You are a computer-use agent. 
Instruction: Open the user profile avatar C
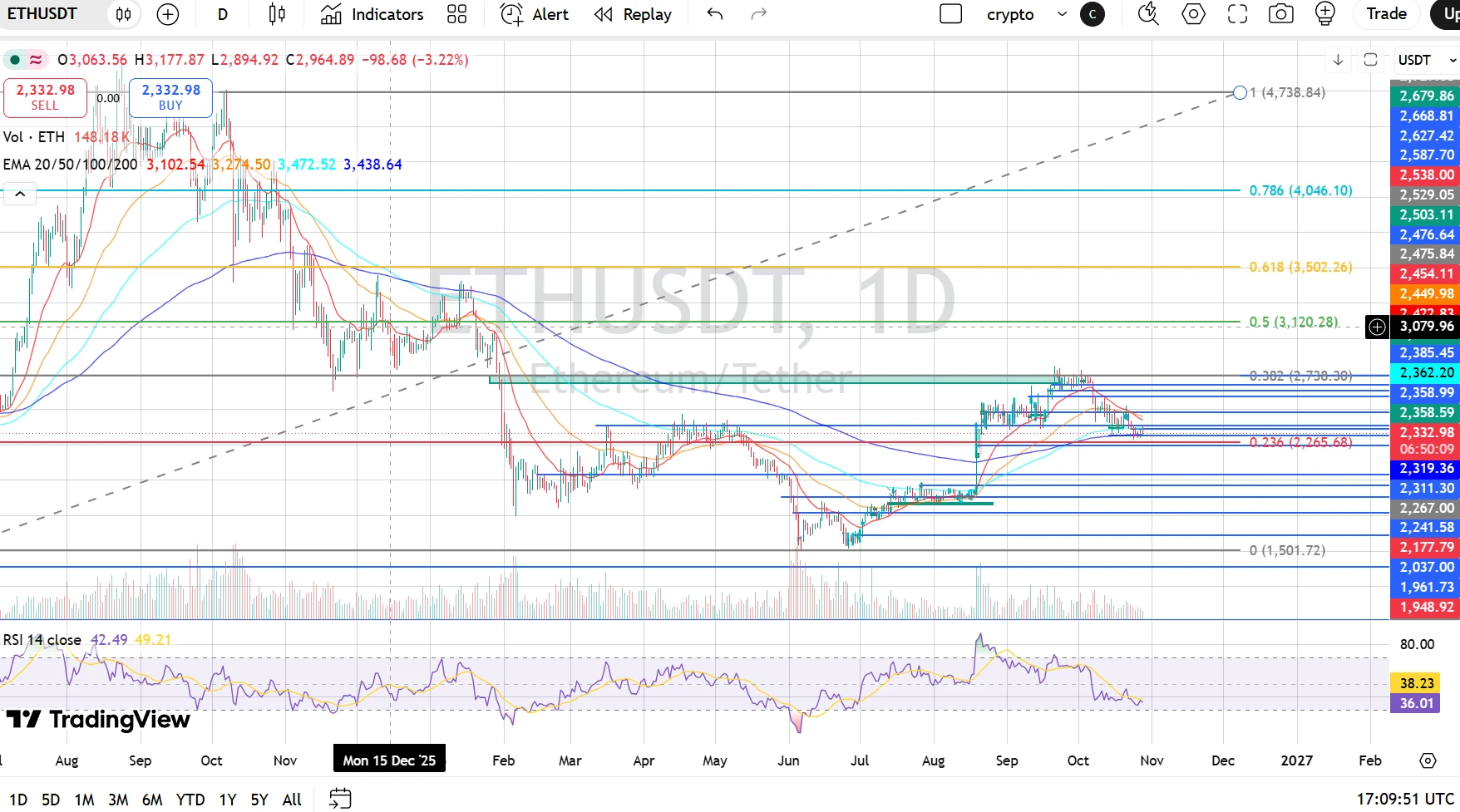[1093, 14]
